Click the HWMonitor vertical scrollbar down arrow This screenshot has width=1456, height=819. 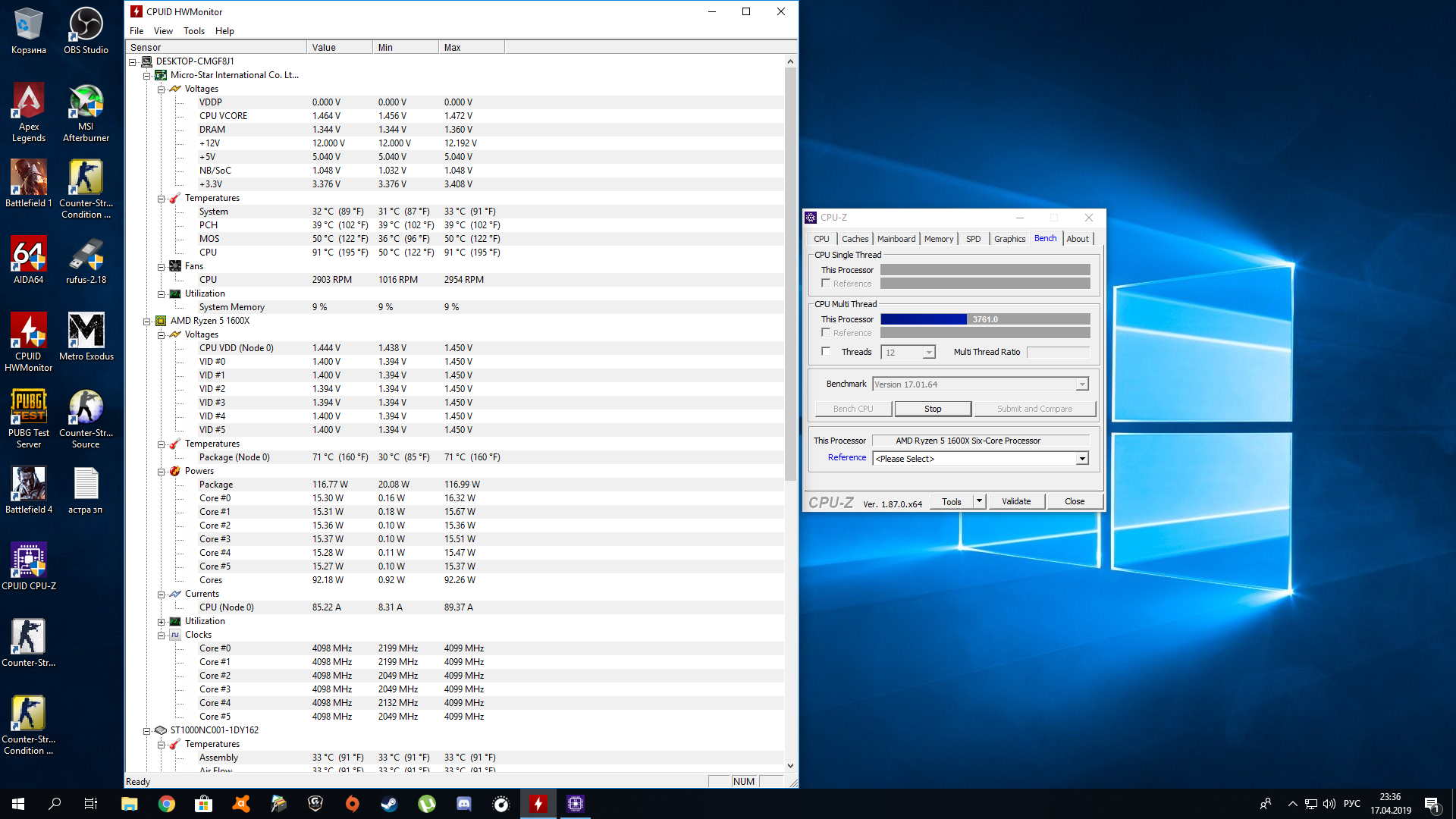(x=790, y=766)
